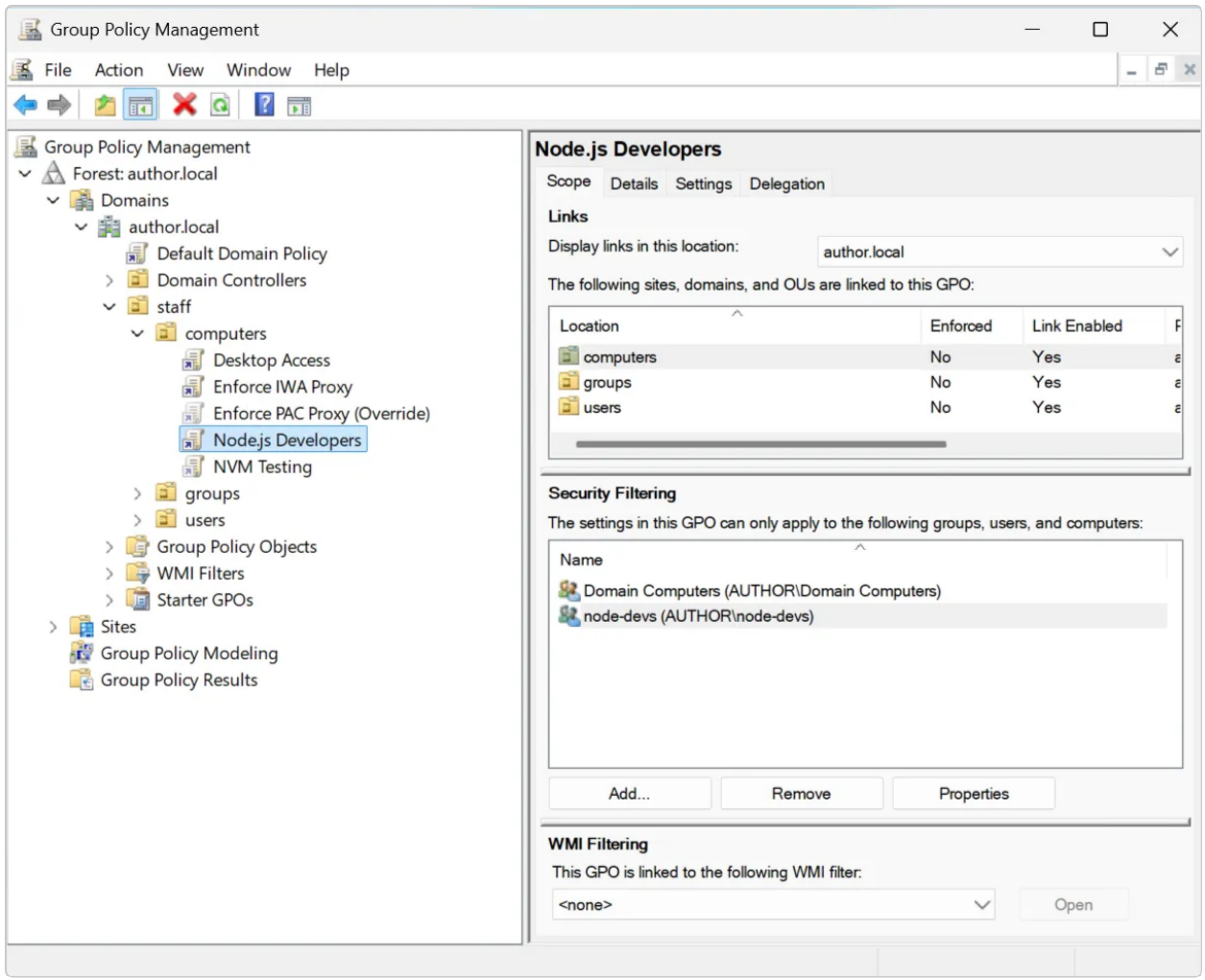Click the Sites icon in tree
Screen dimensions: 1205x980
click(82, 627)
